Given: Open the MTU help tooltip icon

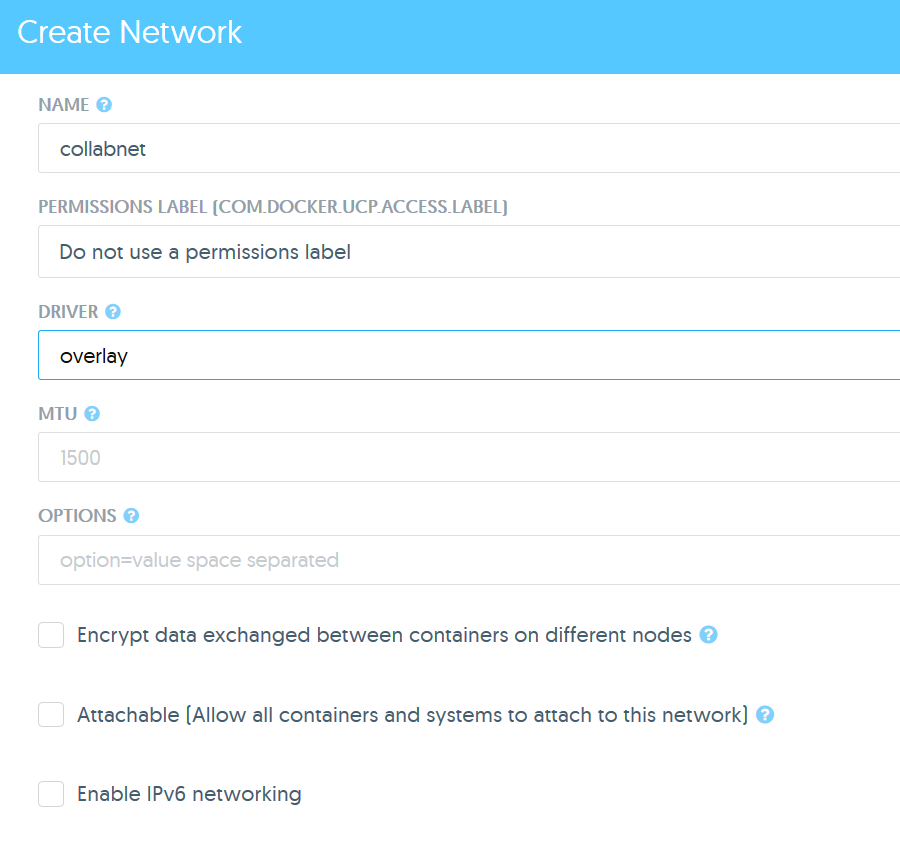Looking at the screenshot, I should [92, 413].
